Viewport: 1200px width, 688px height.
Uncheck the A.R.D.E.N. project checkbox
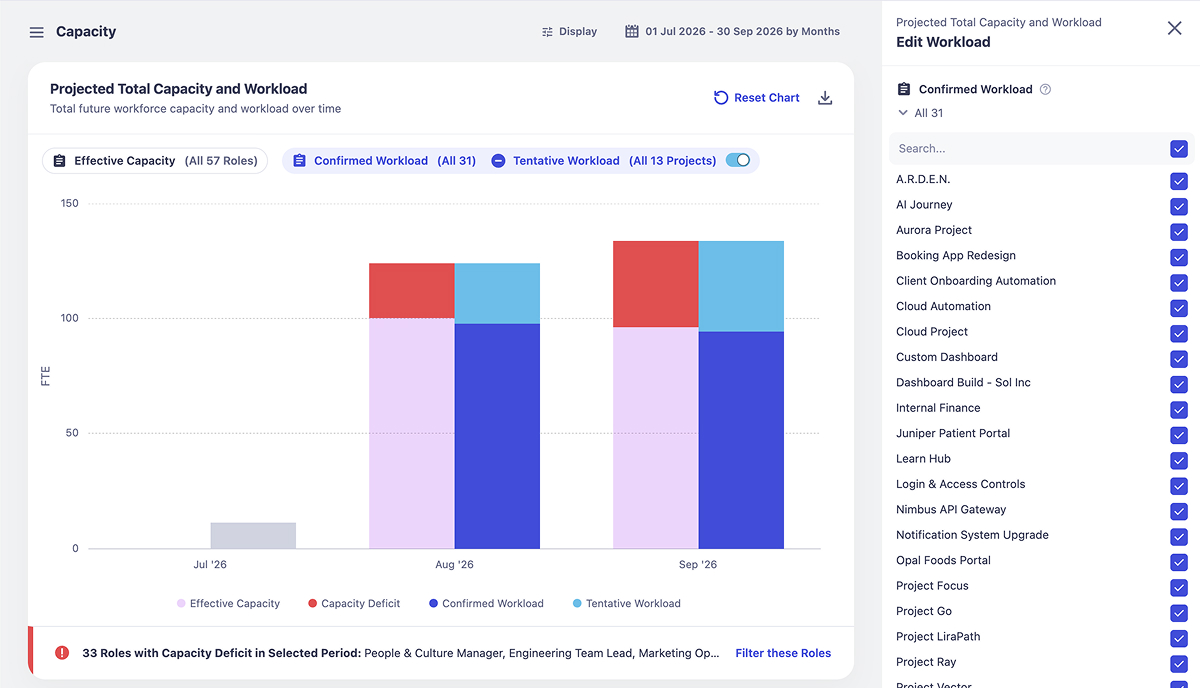tap(1179, 181)
